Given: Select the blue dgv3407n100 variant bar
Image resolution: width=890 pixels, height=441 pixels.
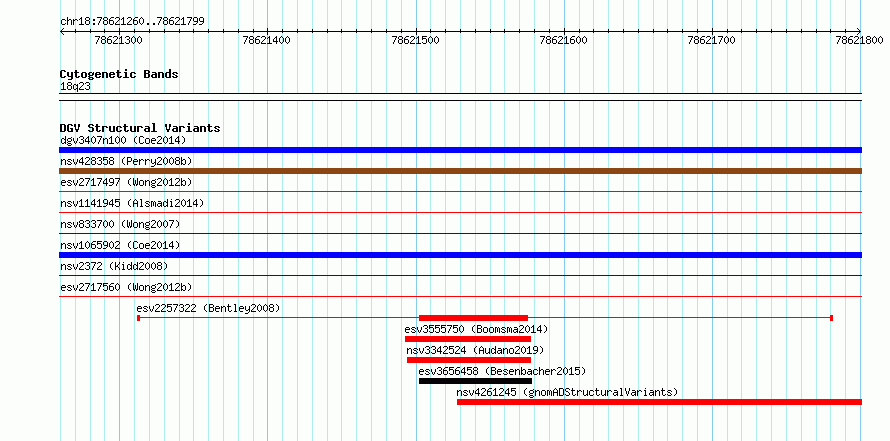Looking at the screenshot, I should coord(460,150).
